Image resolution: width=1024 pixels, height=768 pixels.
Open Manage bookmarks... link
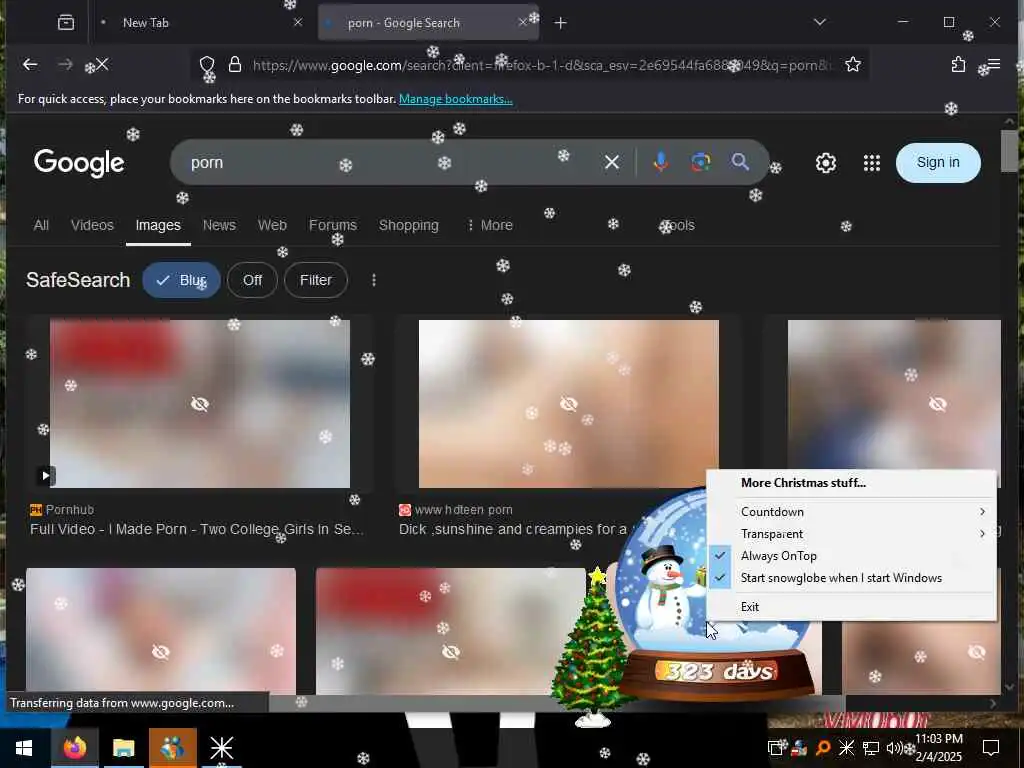[456, 99]
